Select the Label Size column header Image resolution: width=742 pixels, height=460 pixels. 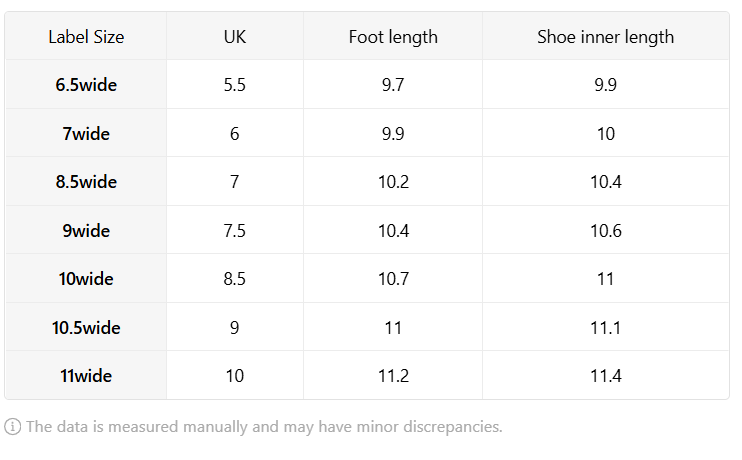86,37
